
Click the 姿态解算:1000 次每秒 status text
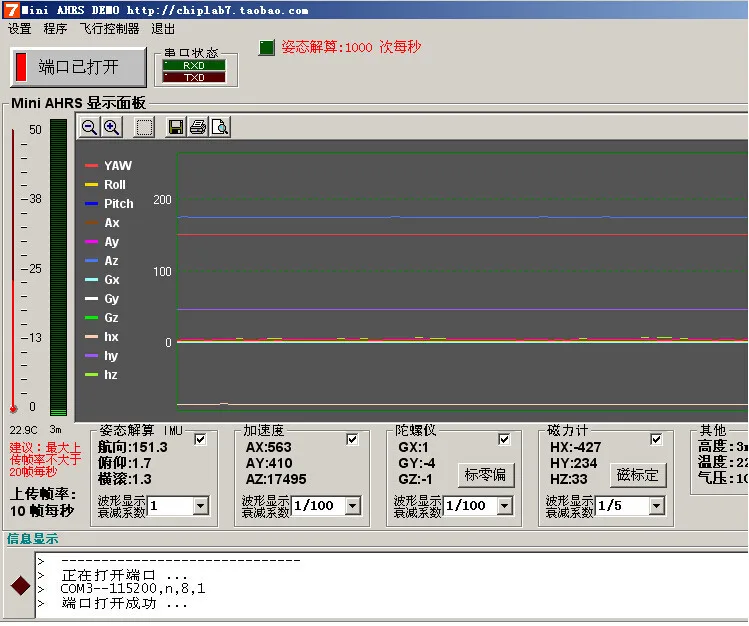(x=352, y=47)
